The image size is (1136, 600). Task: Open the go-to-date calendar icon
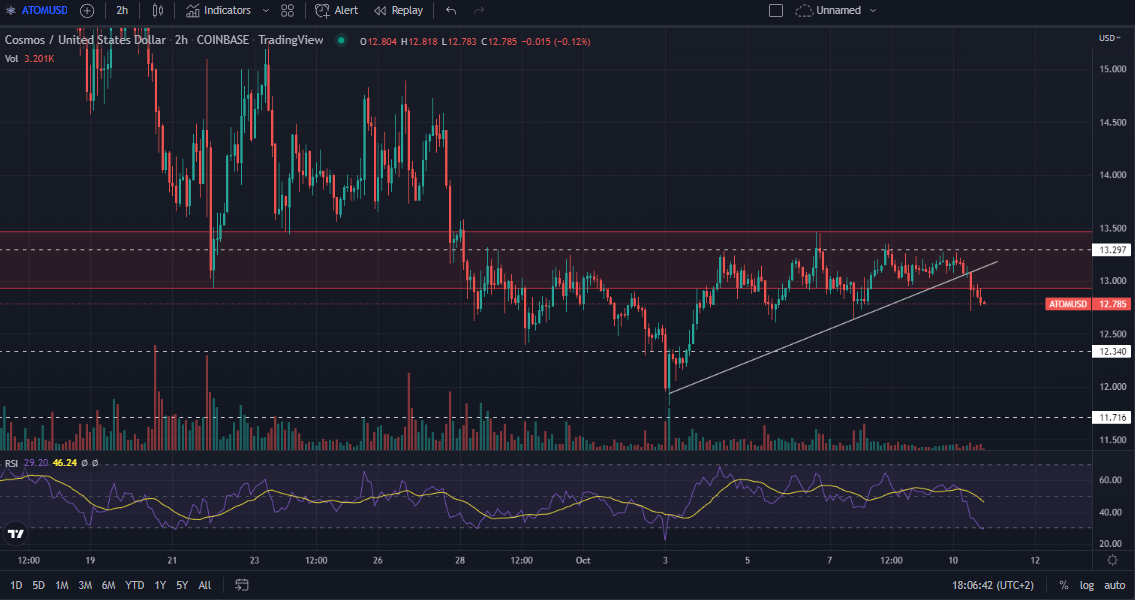point(241,584)
